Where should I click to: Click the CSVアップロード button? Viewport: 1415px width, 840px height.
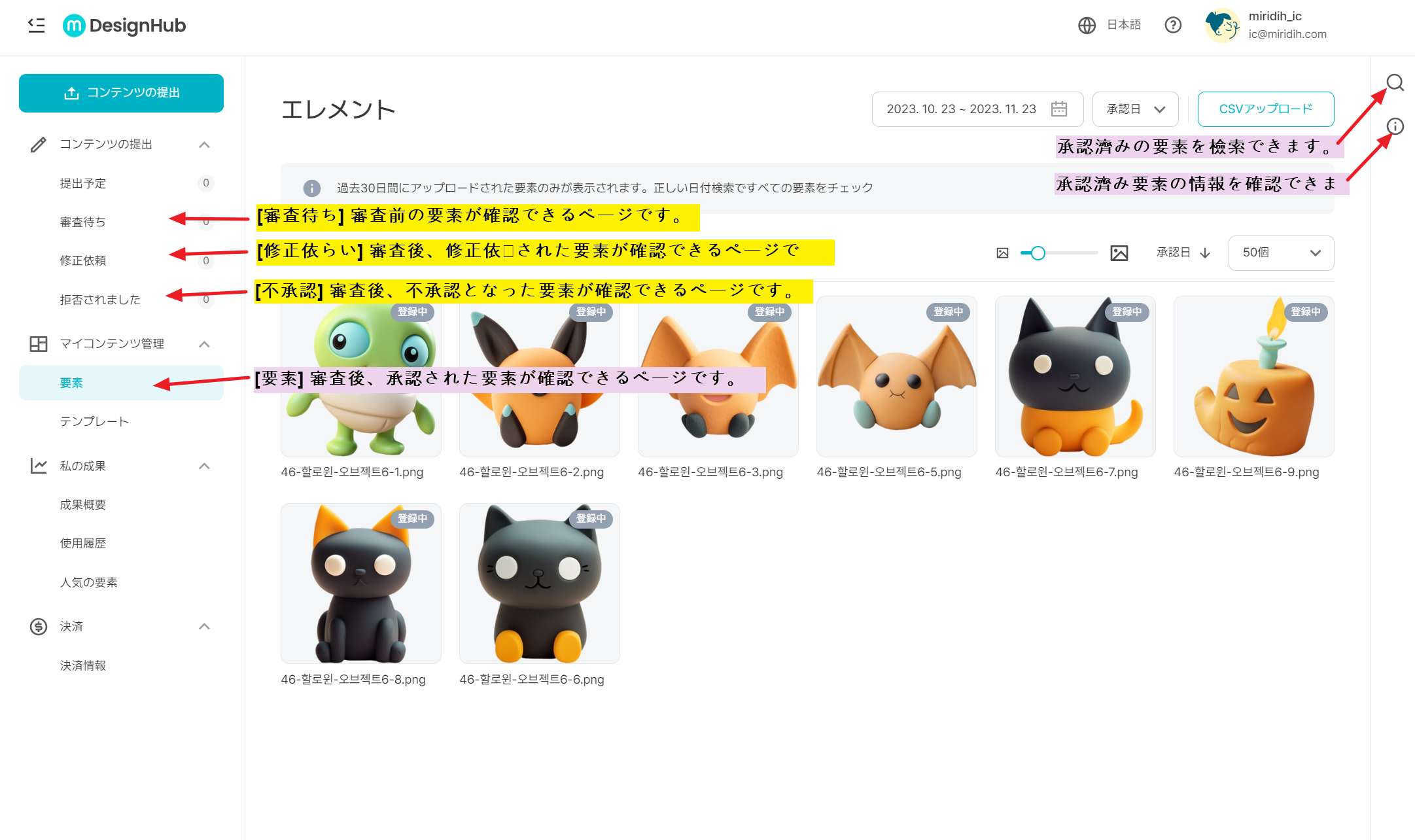pyautogui.click(x=1265, y=109)
